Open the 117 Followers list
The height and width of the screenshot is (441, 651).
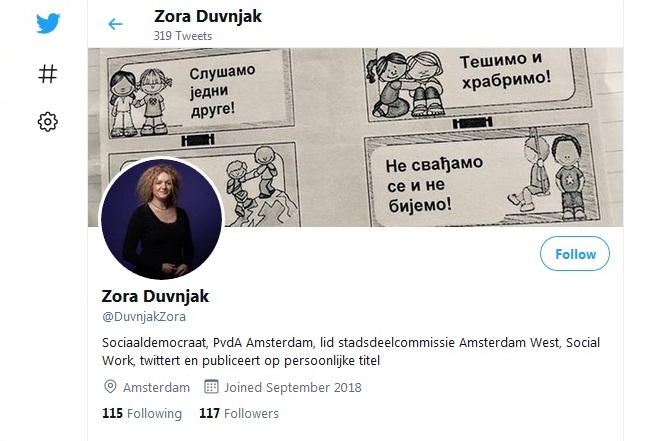[x=239, y=414]
